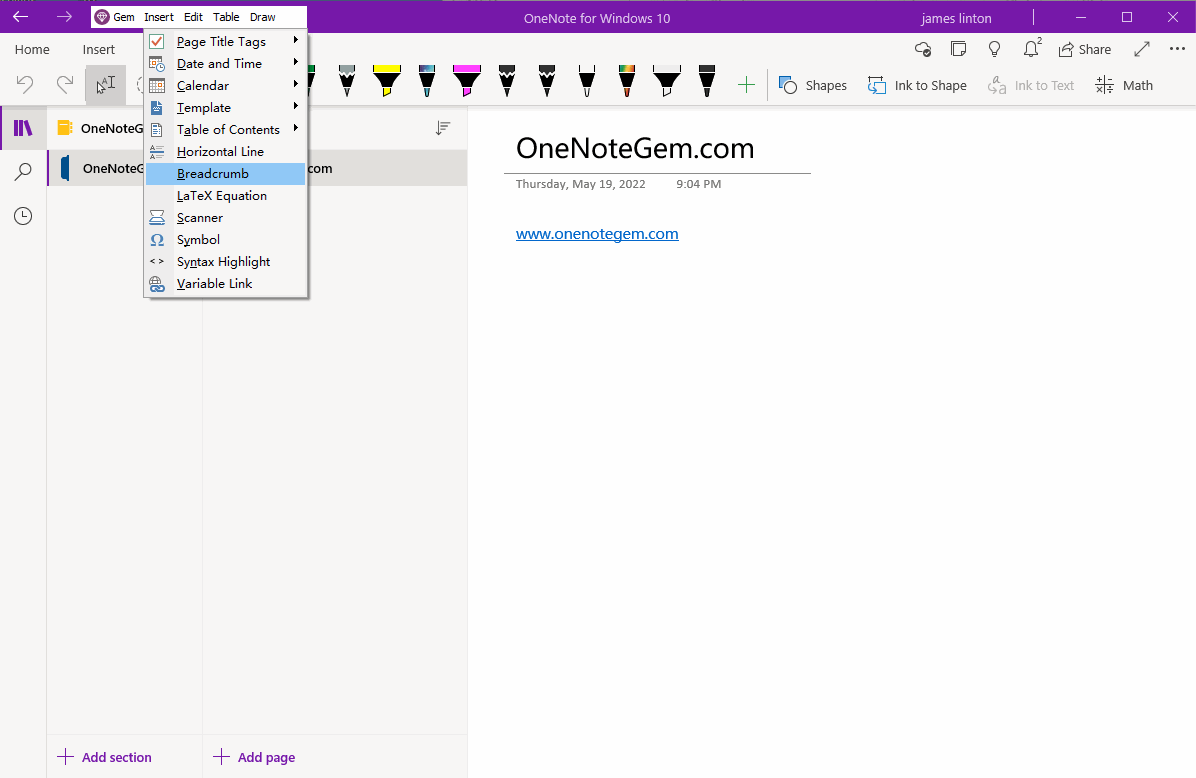Add a new pen with plus icon
Image resolution: width=1196 pixels, height=778 pixels.
coord(746,85)
